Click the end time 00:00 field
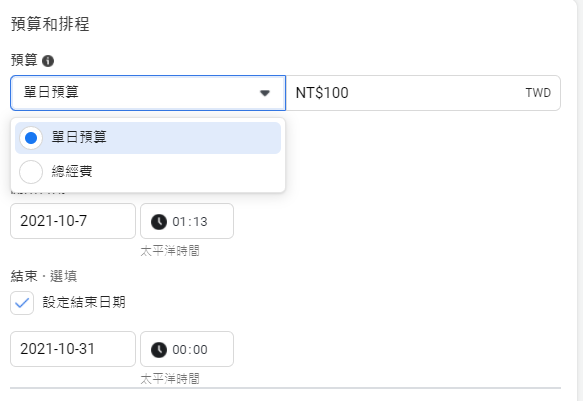583x401 pixels. [x=187, y=349]
